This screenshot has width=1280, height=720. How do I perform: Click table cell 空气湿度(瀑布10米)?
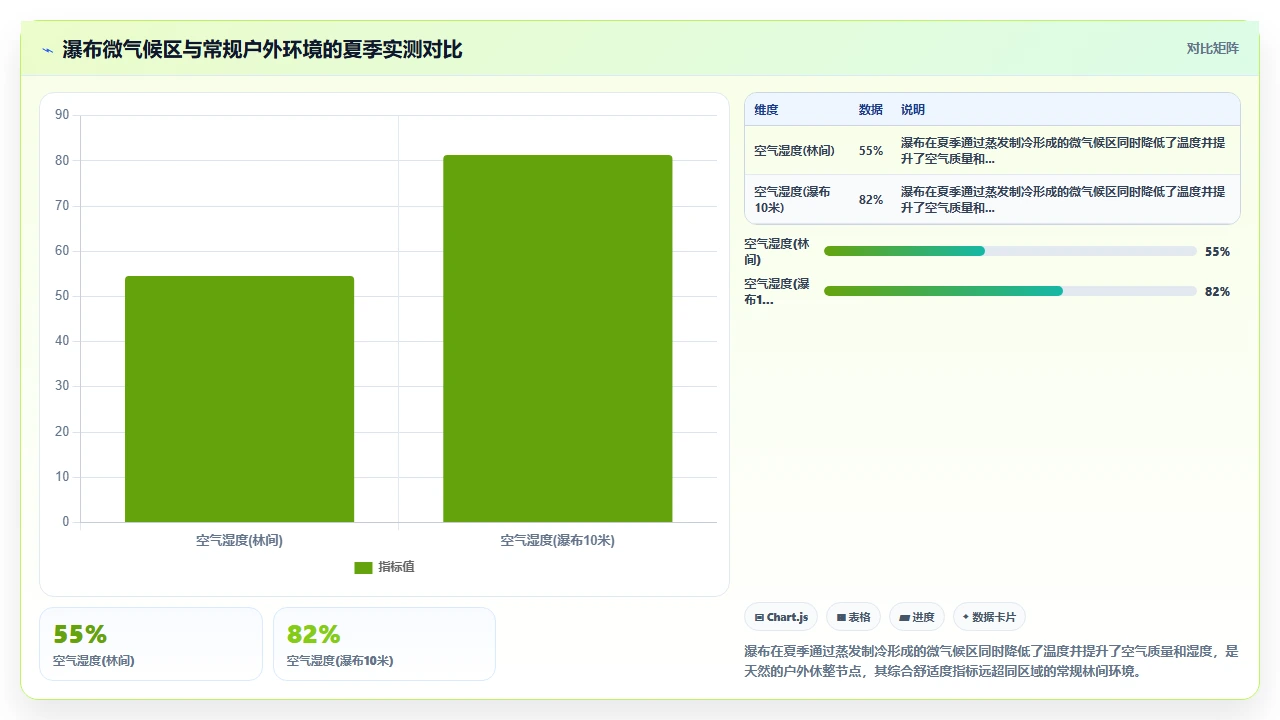(792, 200)
